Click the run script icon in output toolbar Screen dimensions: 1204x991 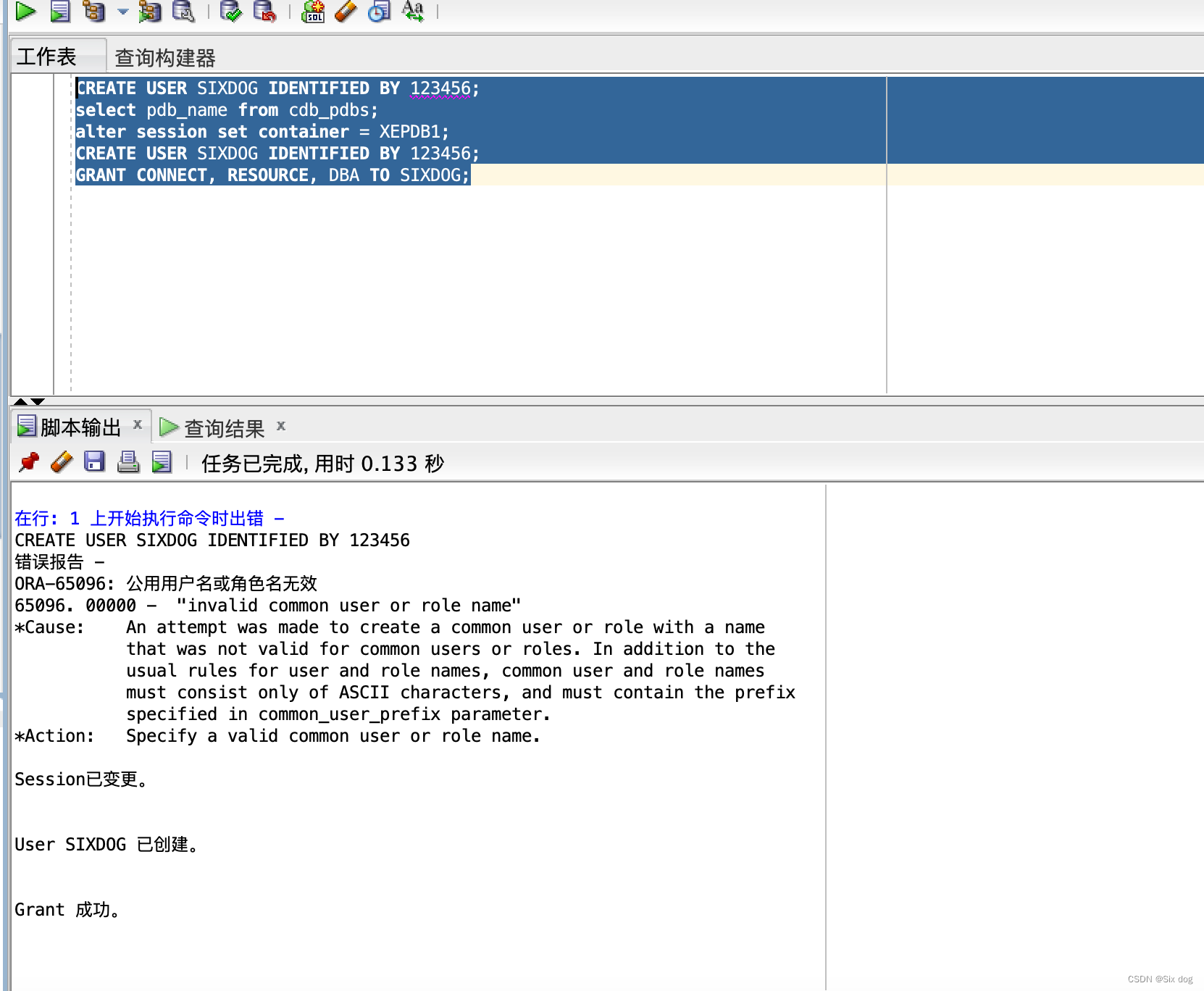coord(162,461)
